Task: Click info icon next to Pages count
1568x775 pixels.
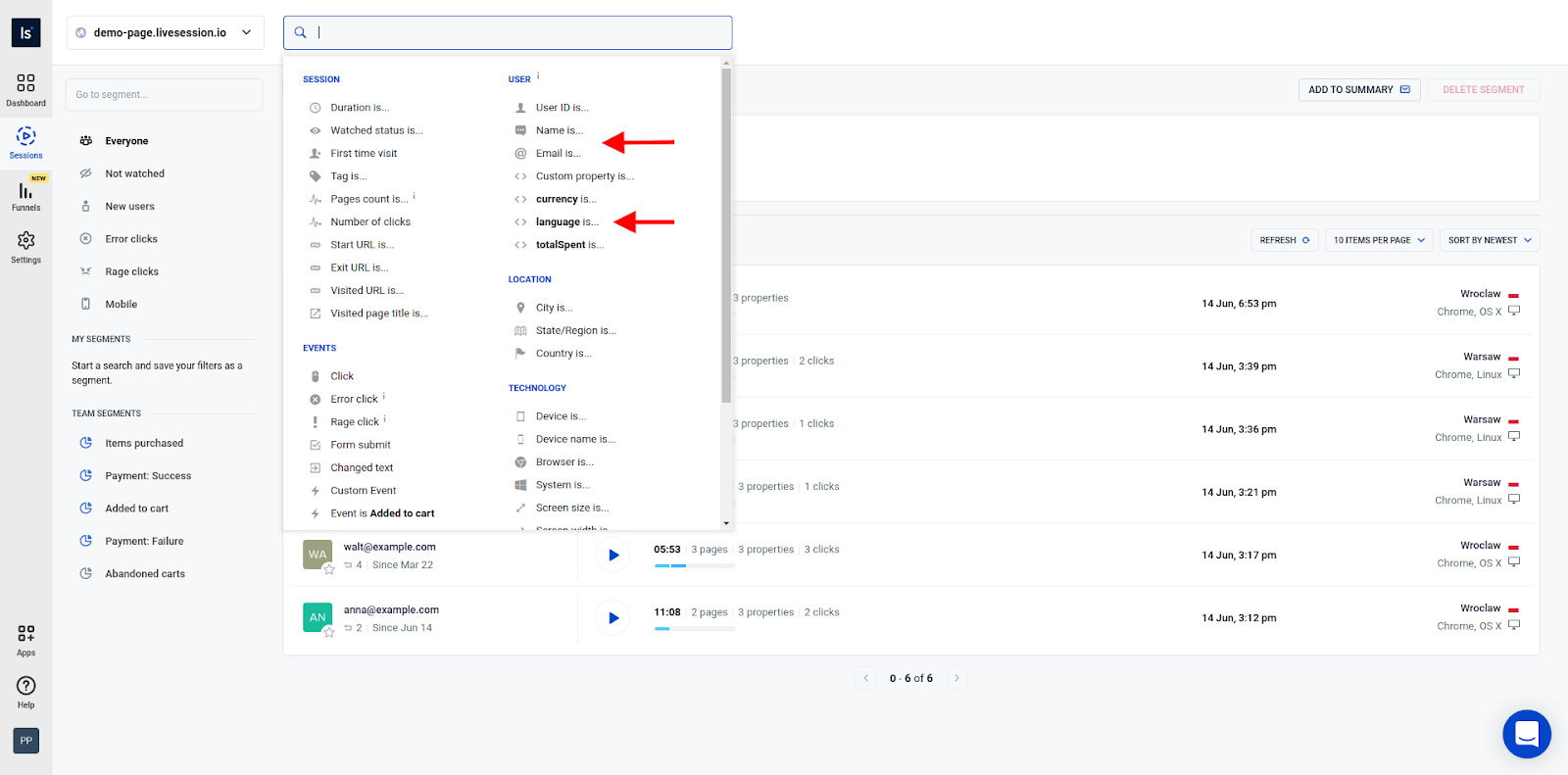Action: click(415, 196)
